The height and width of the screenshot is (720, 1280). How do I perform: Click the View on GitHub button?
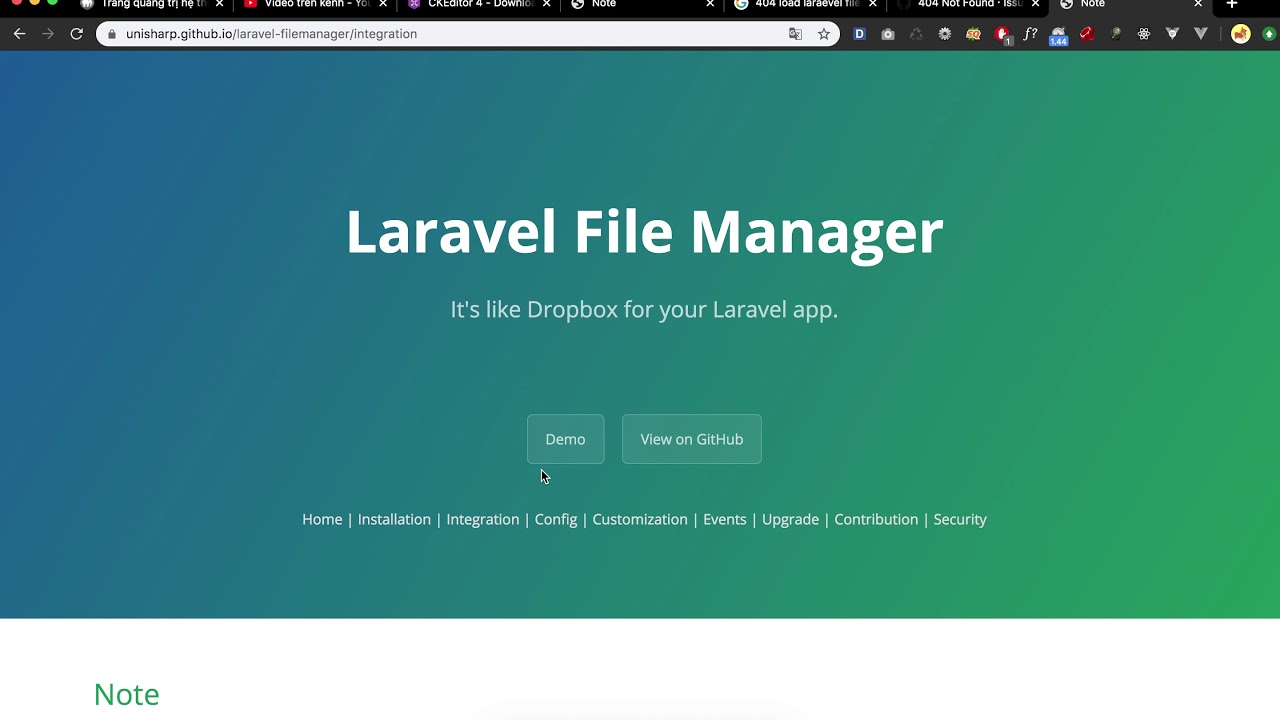tap(692, 439)
